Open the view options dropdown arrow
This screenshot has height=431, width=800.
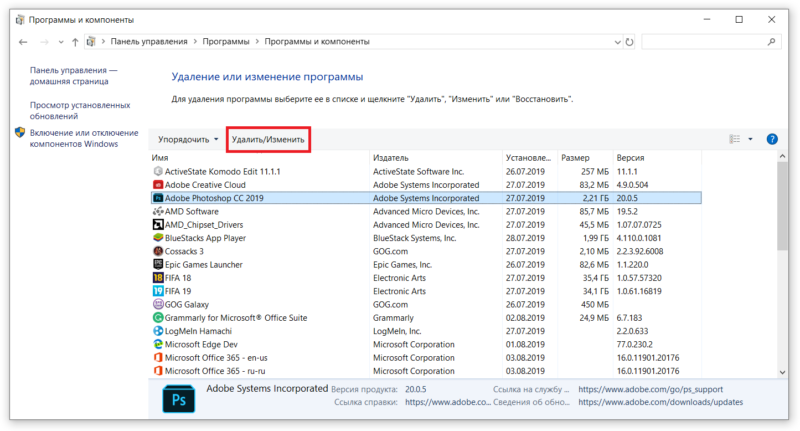(750, 139)
